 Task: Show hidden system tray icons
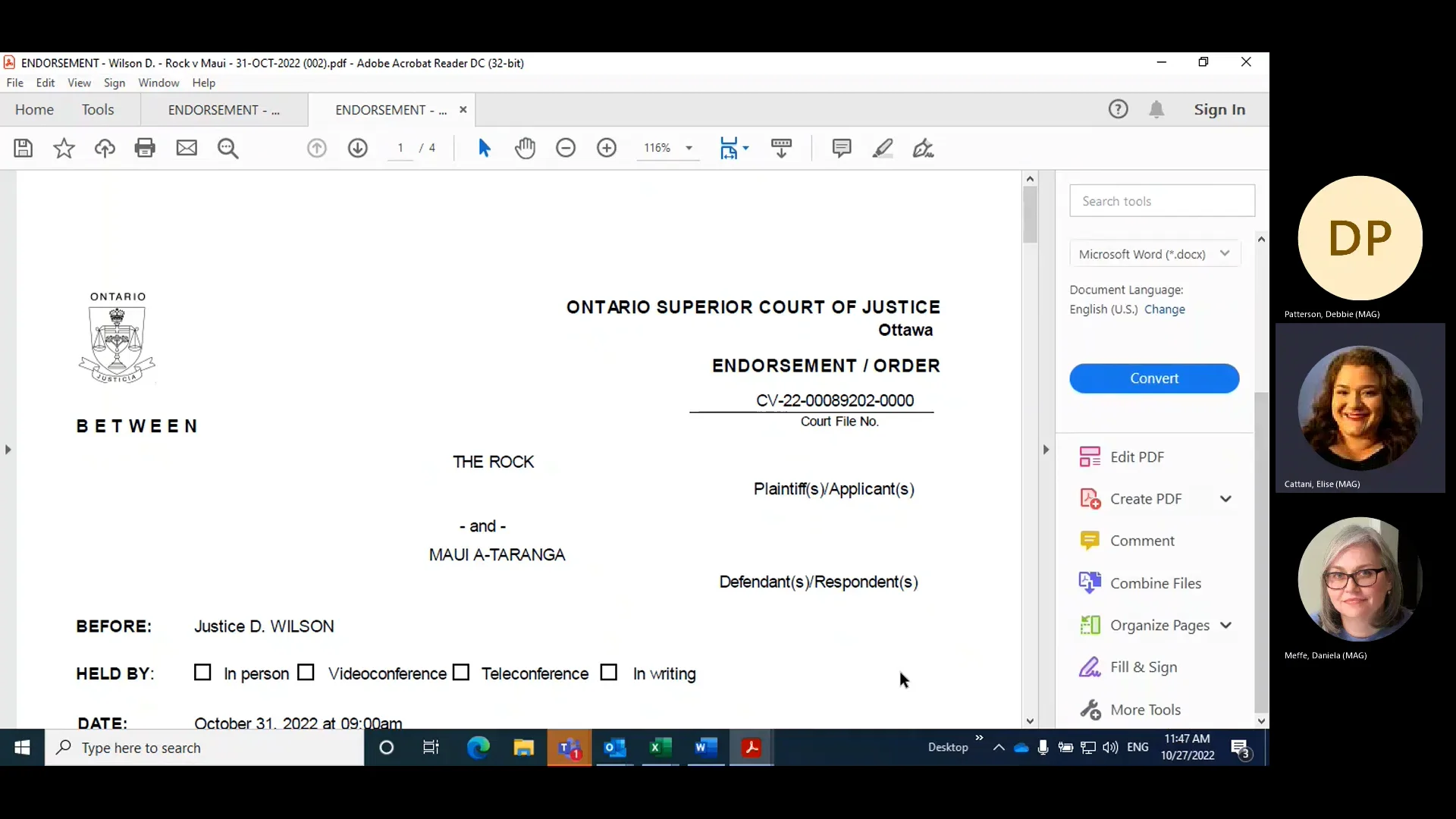[x=999, y=748]
